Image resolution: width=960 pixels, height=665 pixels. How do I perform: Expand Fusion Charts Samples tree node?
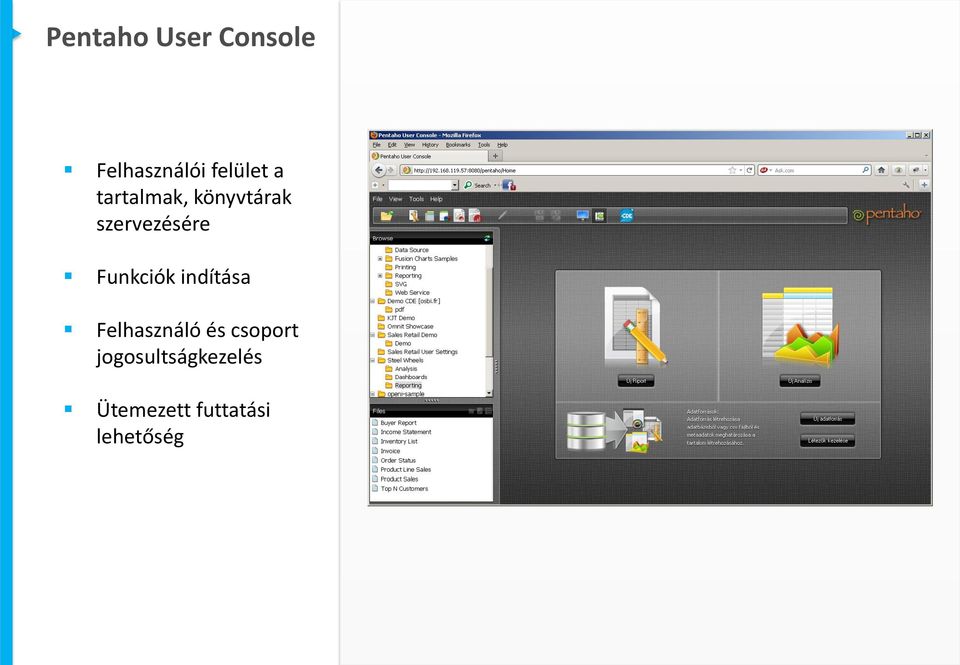pyautogui.click(x=380, y=259)
